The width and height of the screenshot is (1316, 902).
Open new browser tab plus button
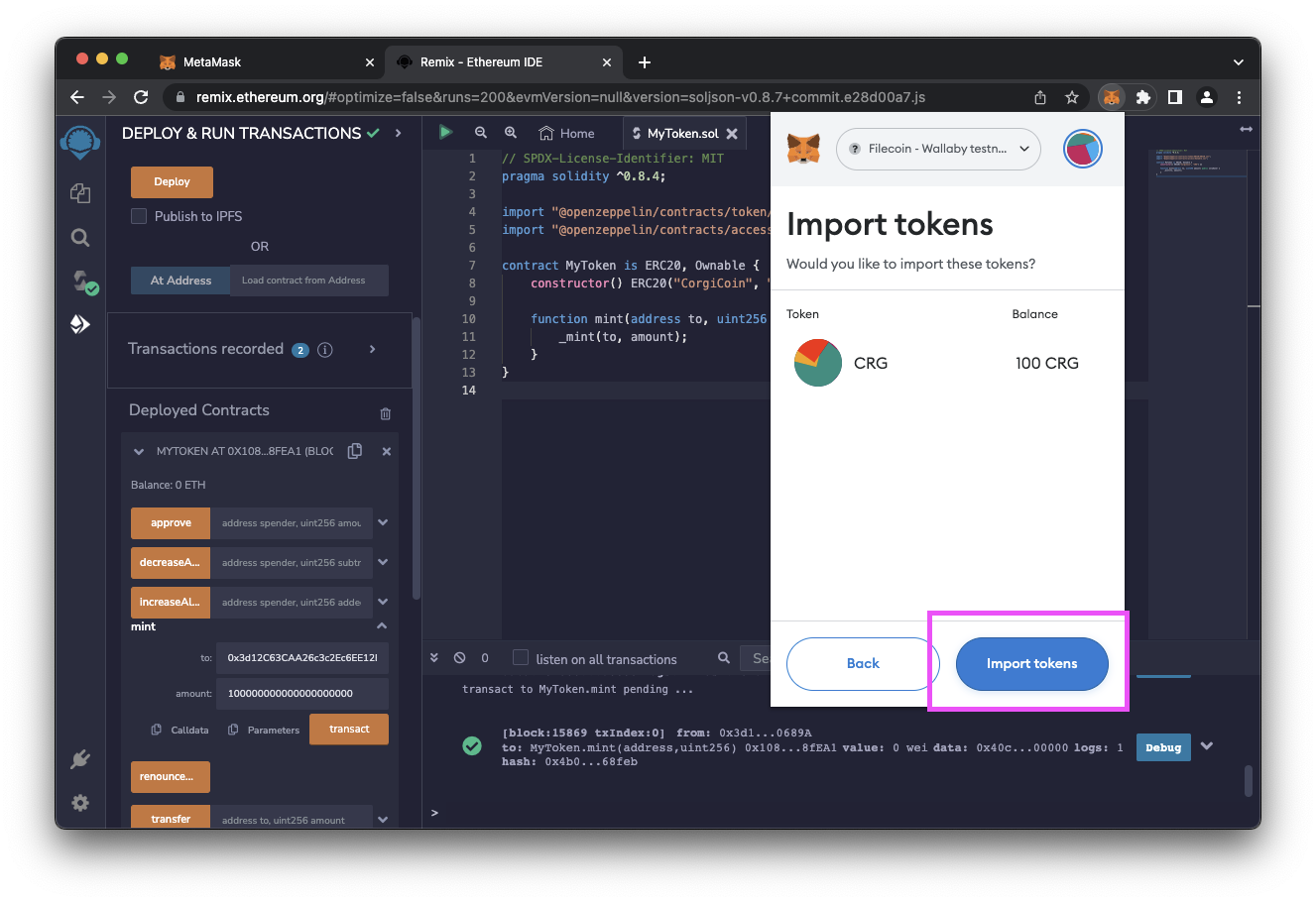pos(645,62)
